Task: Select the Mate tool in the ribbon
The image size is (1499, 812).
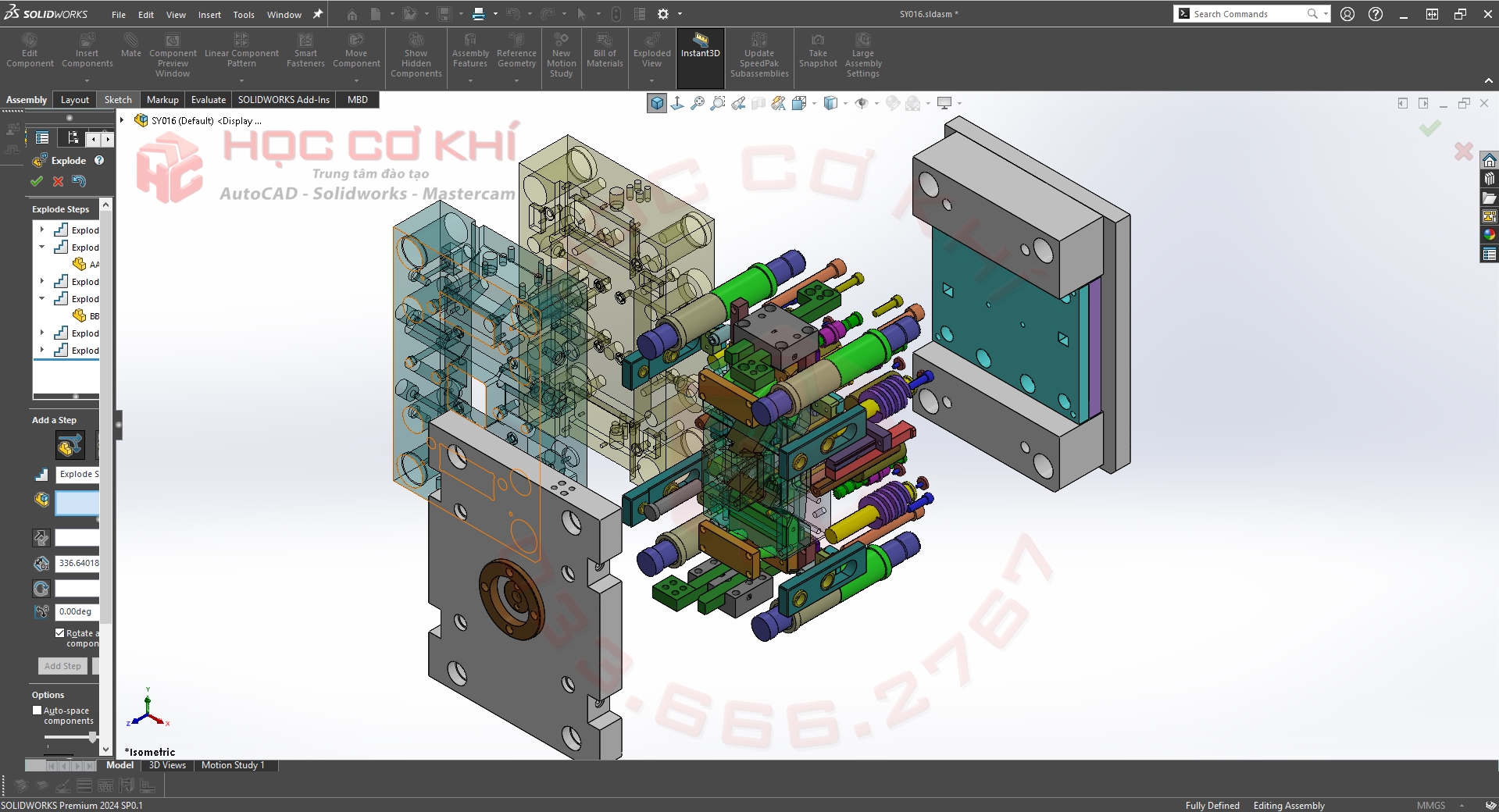Action: [x=131, y=46]
